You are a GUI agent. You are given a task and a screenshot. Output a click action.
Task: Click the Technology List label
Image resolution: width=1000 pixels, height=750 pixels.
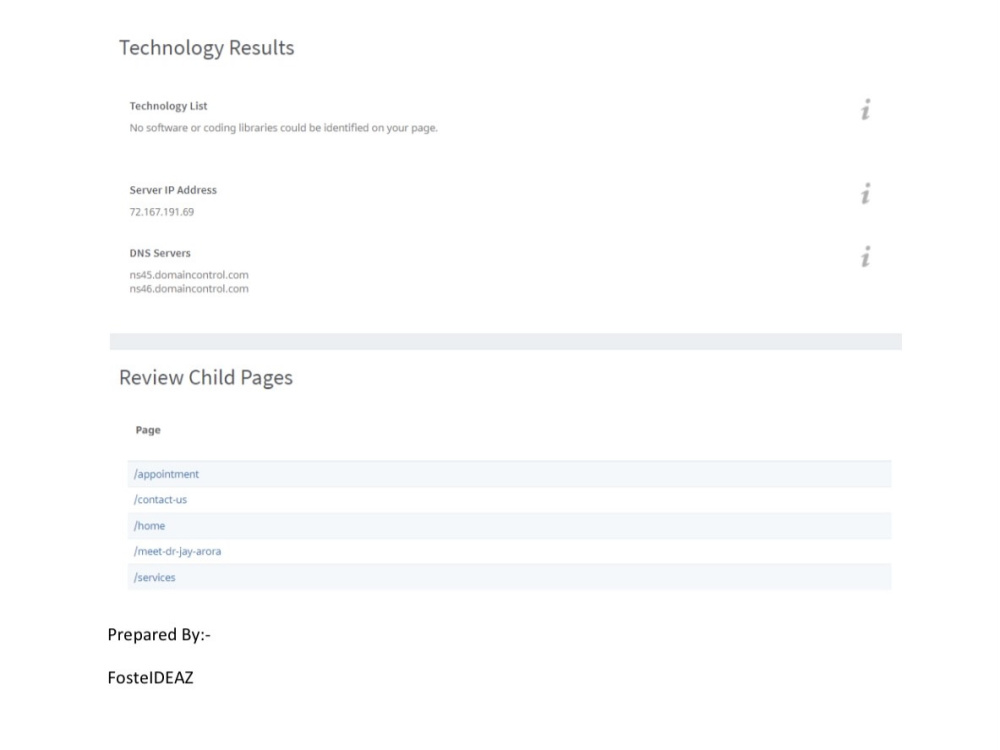click(168, 106)
